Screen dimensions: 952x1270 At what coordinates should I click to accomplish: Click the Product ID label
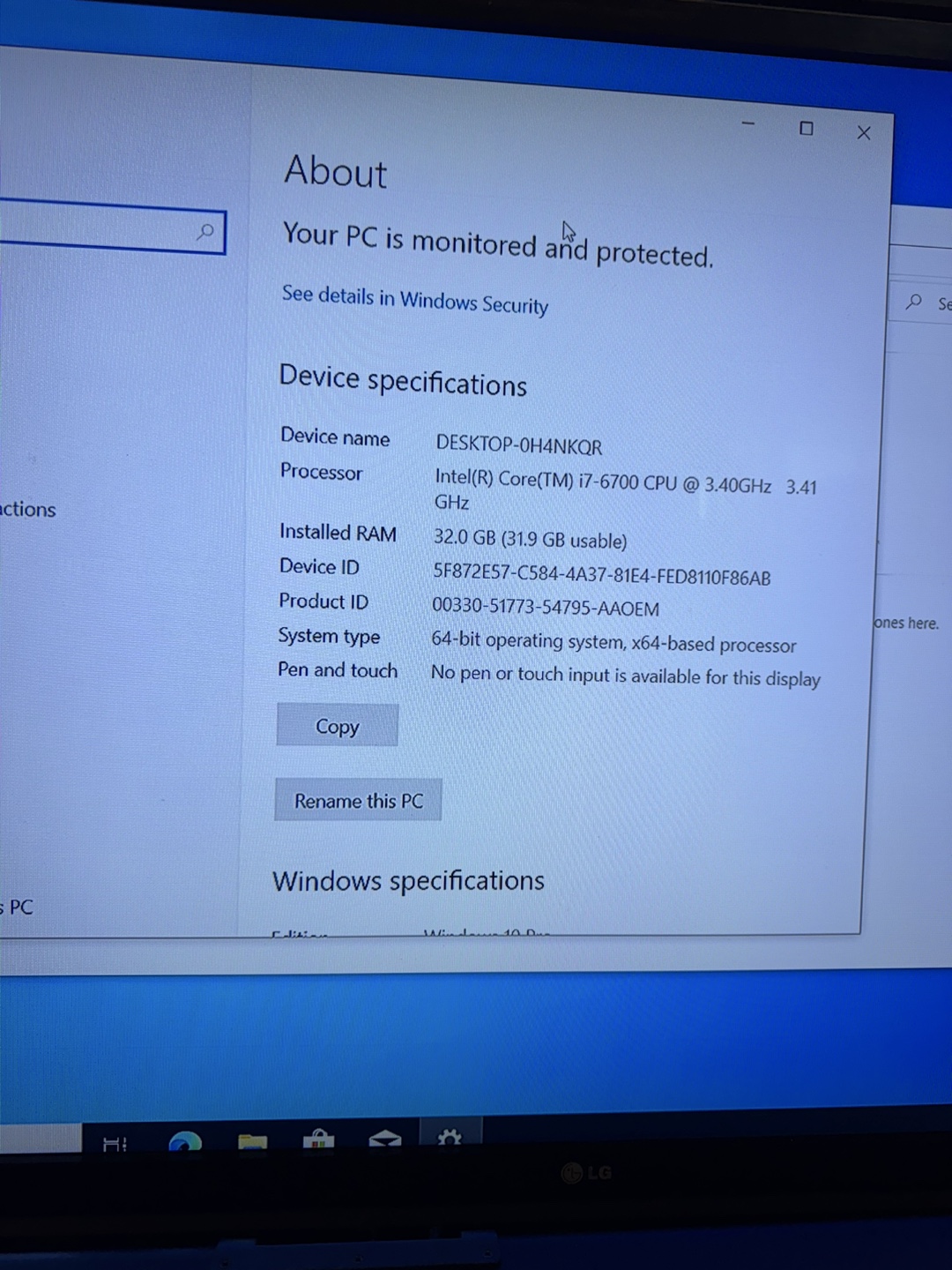click(x=324, y=601)
